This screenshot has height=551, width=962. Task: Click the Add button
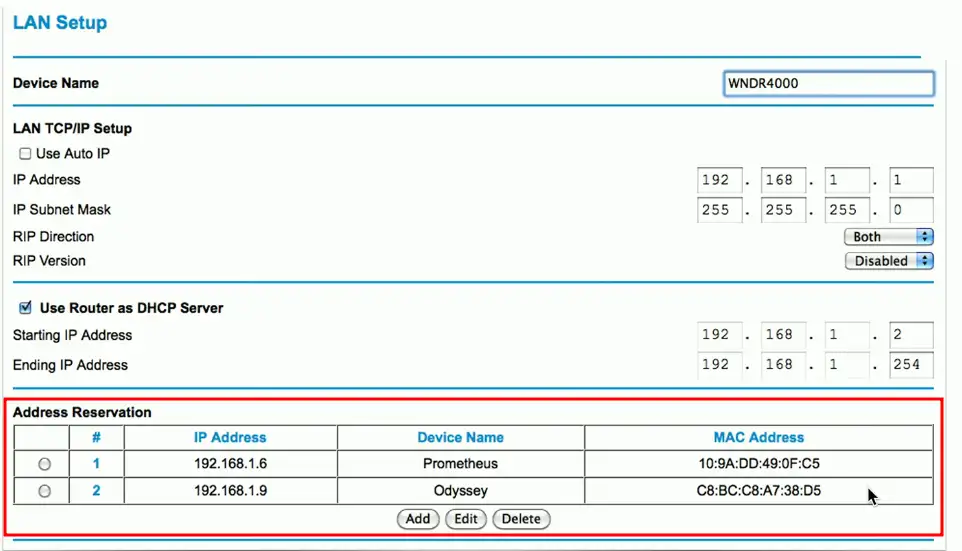point(418,519)
